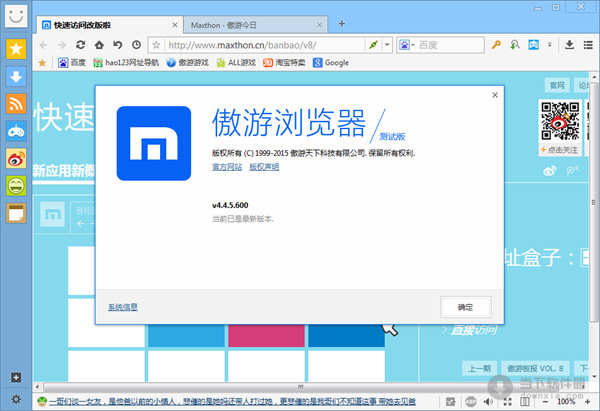Close the 快速访问改版啦 tab

pos(174,25)
